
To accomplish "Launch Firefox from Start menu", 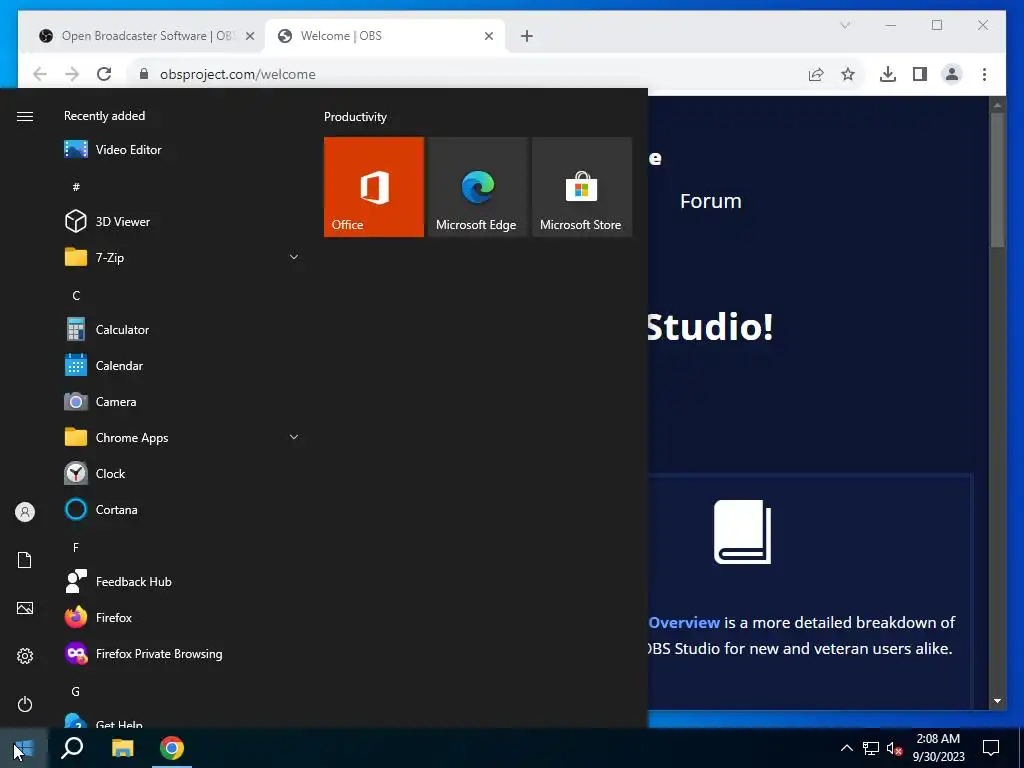I will coord(181,618).
